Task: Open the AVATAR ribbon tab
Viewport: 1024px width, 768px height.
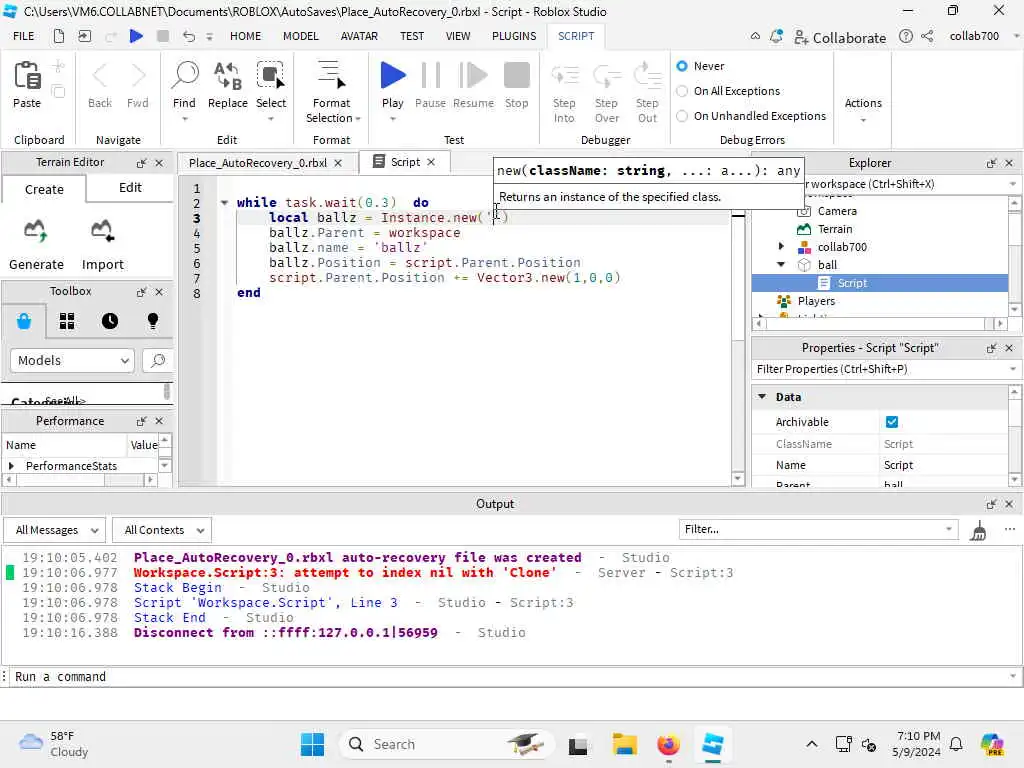Action: tap(359, 36)
